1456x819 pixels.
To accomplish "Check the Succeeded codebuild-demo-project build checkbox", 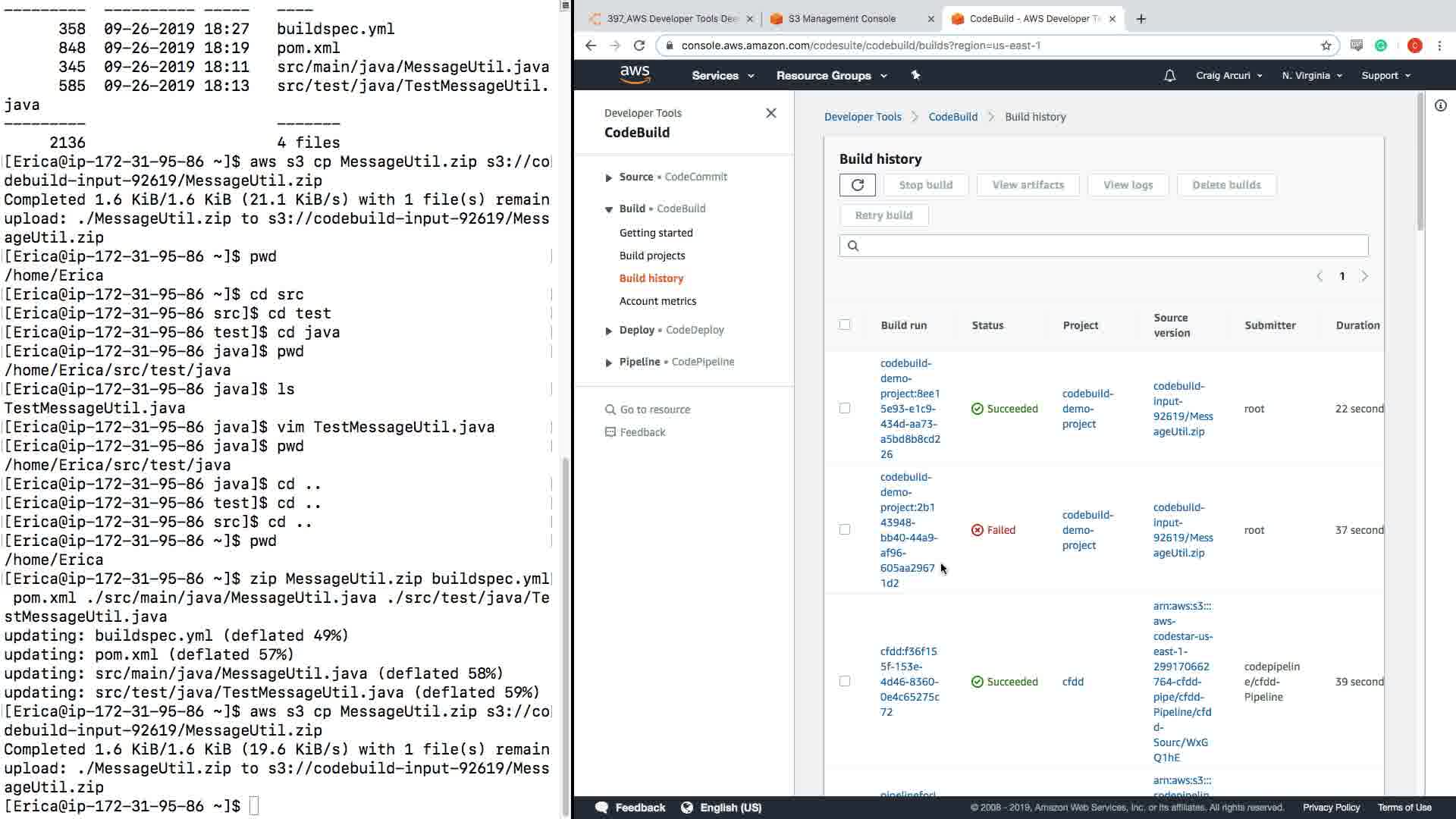I will [845, 409].
